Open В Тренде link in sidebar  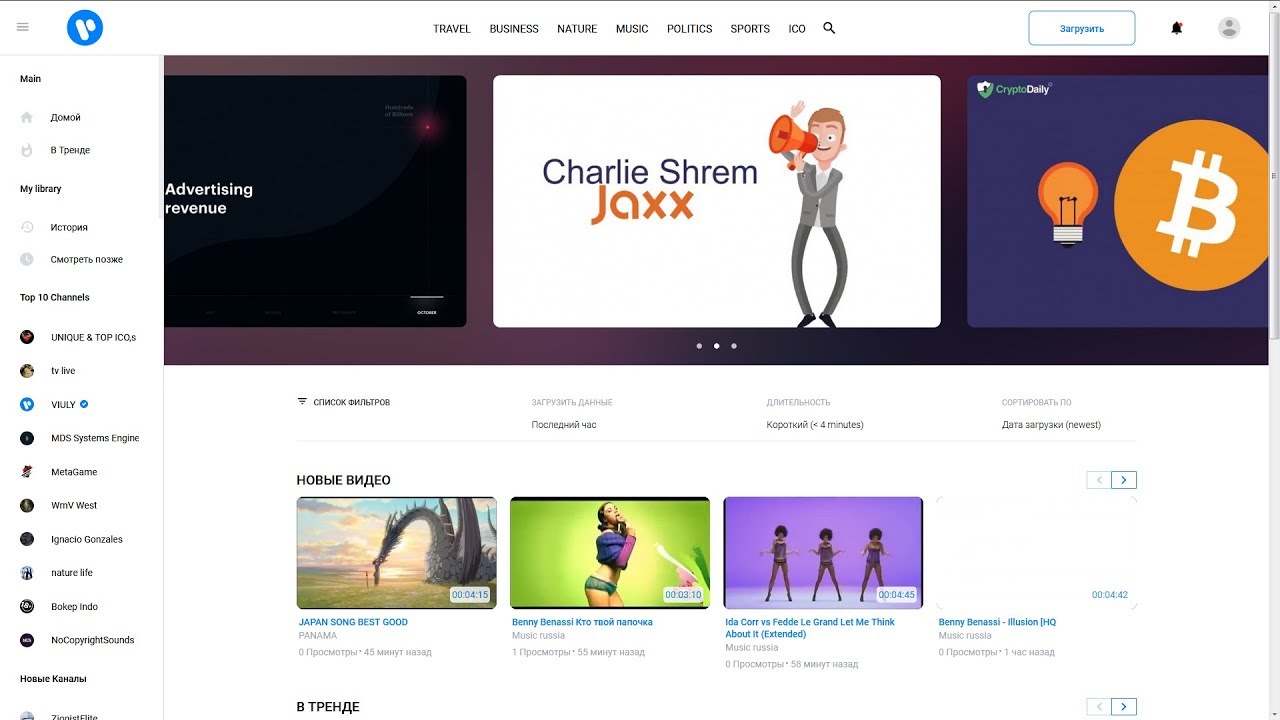pos(70,150)
